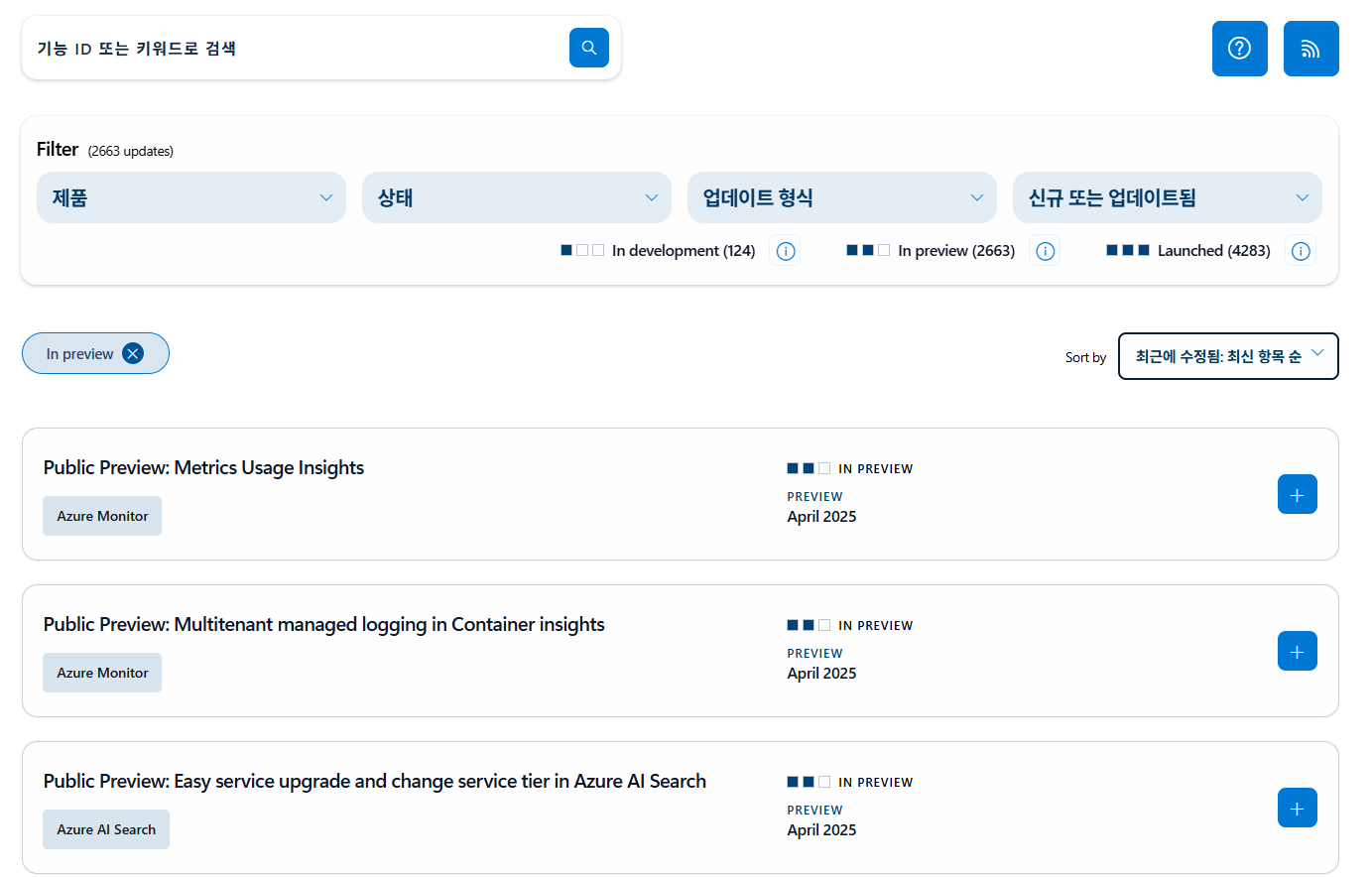
Task: Select the Launched (4283) status filter
Action: coord(1188,251)
